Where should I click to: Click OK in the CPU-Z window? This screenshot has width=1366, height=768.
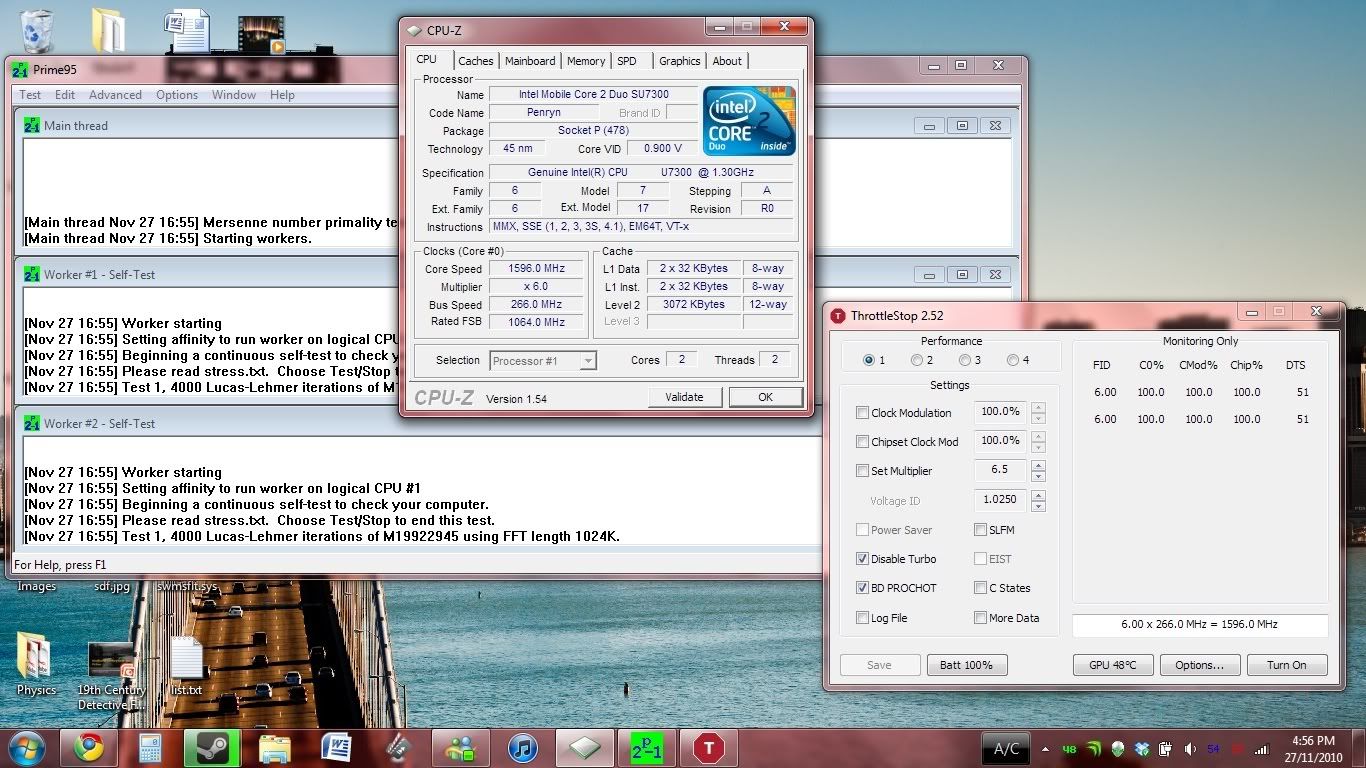[x=765, y=397]
